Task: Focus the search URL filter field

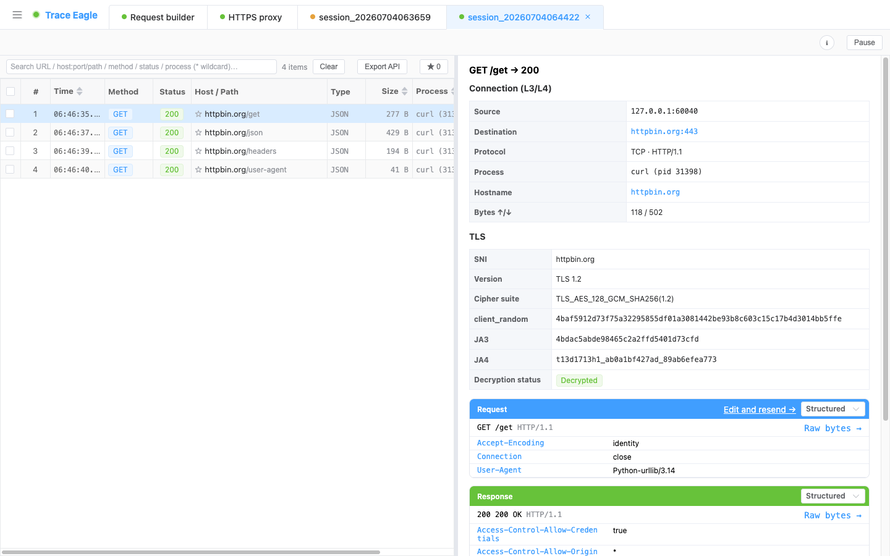Action: [141, 66]
